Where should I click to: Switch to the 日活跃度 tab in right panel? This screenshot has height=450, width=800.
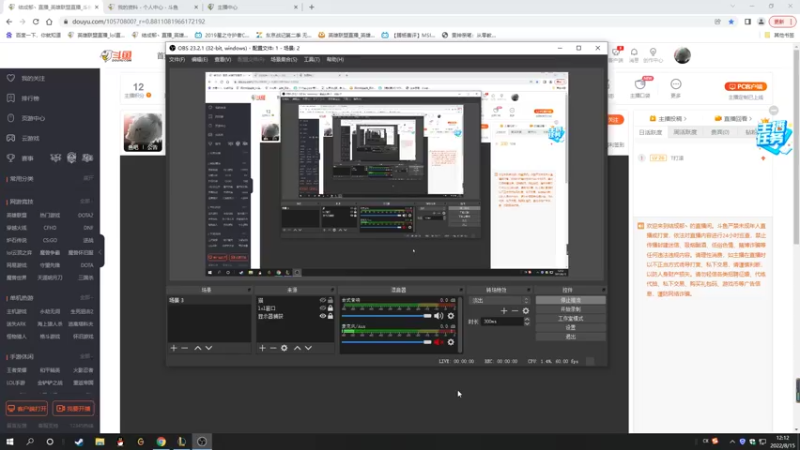pos(650,132)
